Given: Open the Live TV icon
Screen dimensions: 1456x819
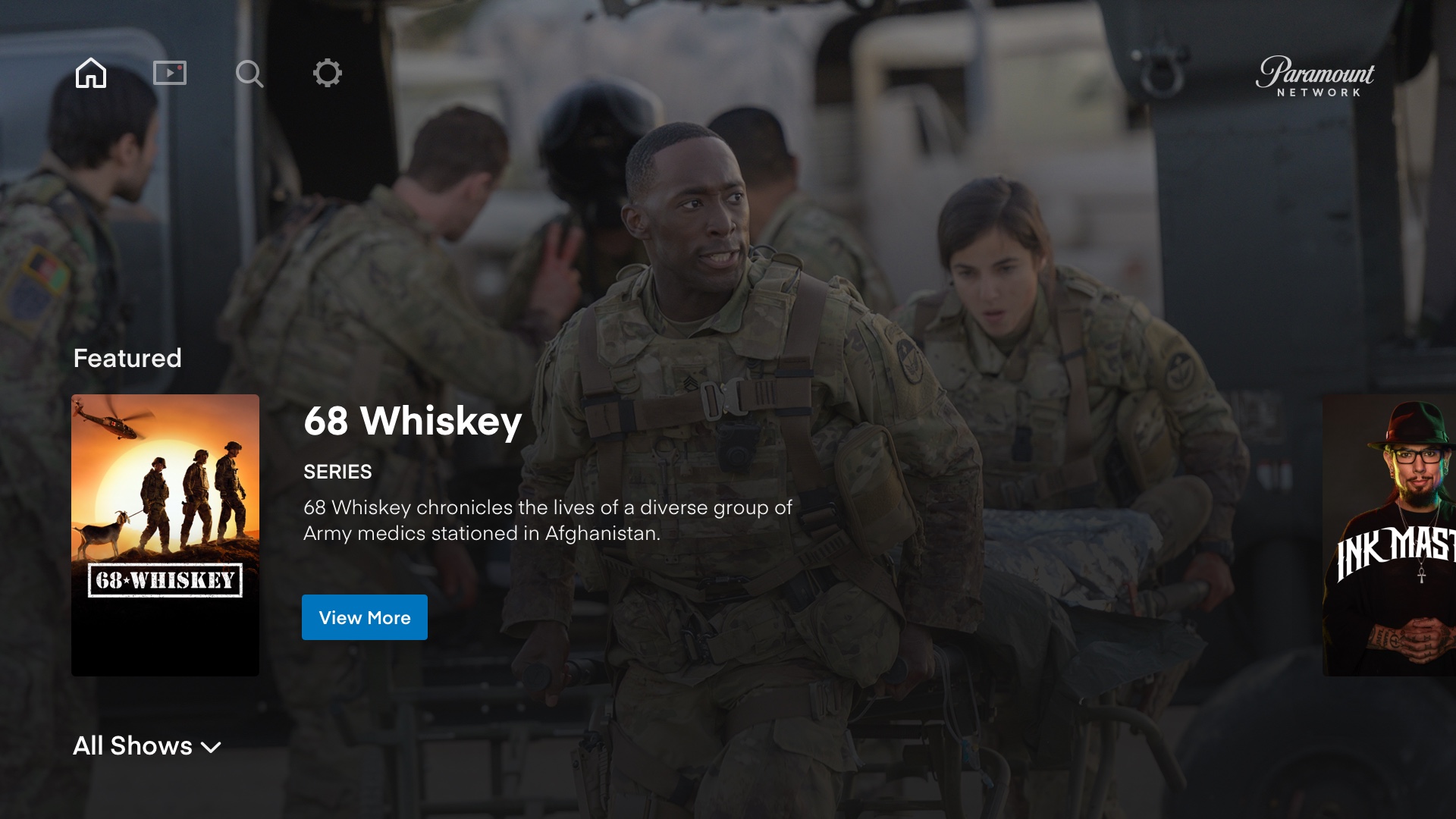Looking at the screenshot, I should (x=170, y=73).
